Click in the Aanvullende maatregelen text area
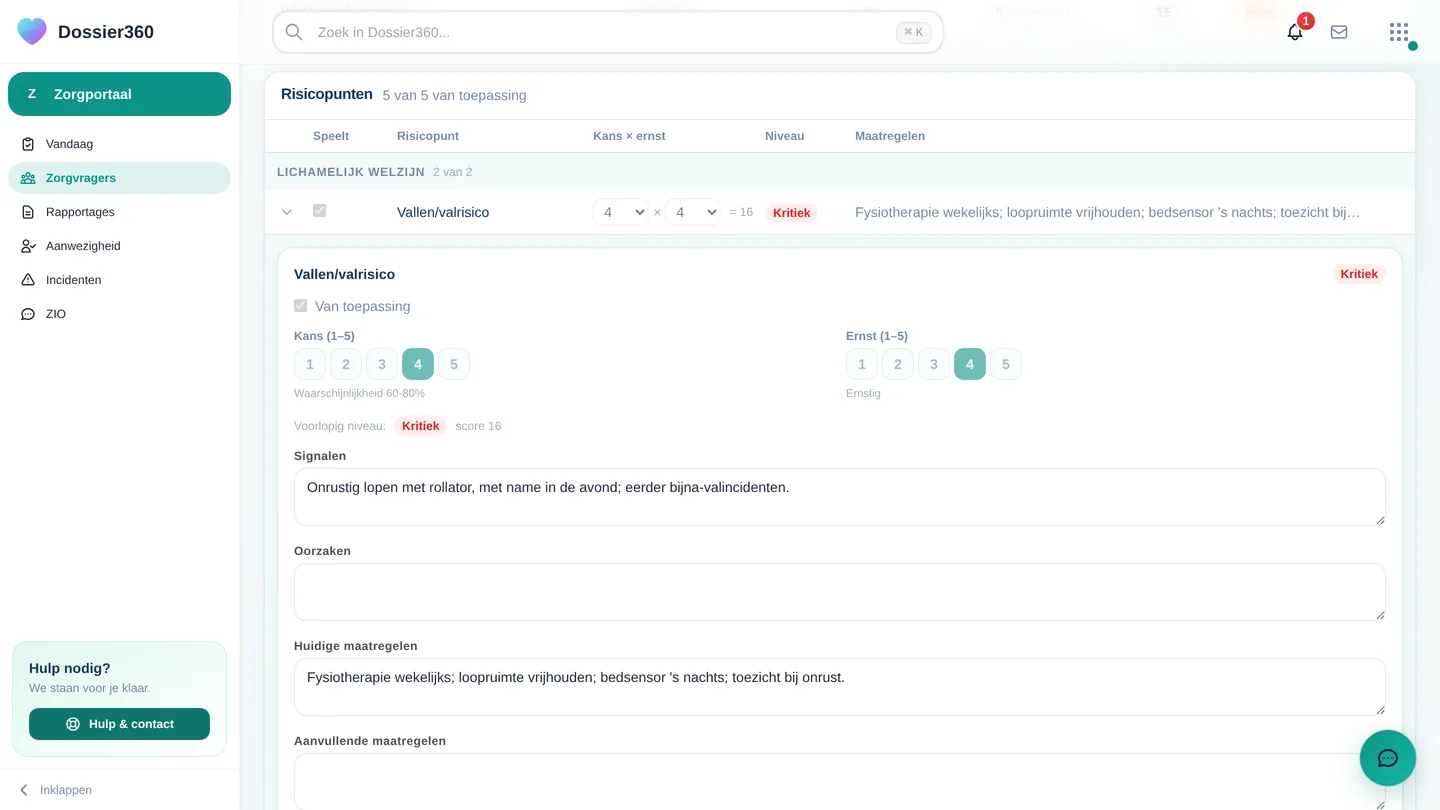This screenshot has height=810, width=1440. [840, 781]
